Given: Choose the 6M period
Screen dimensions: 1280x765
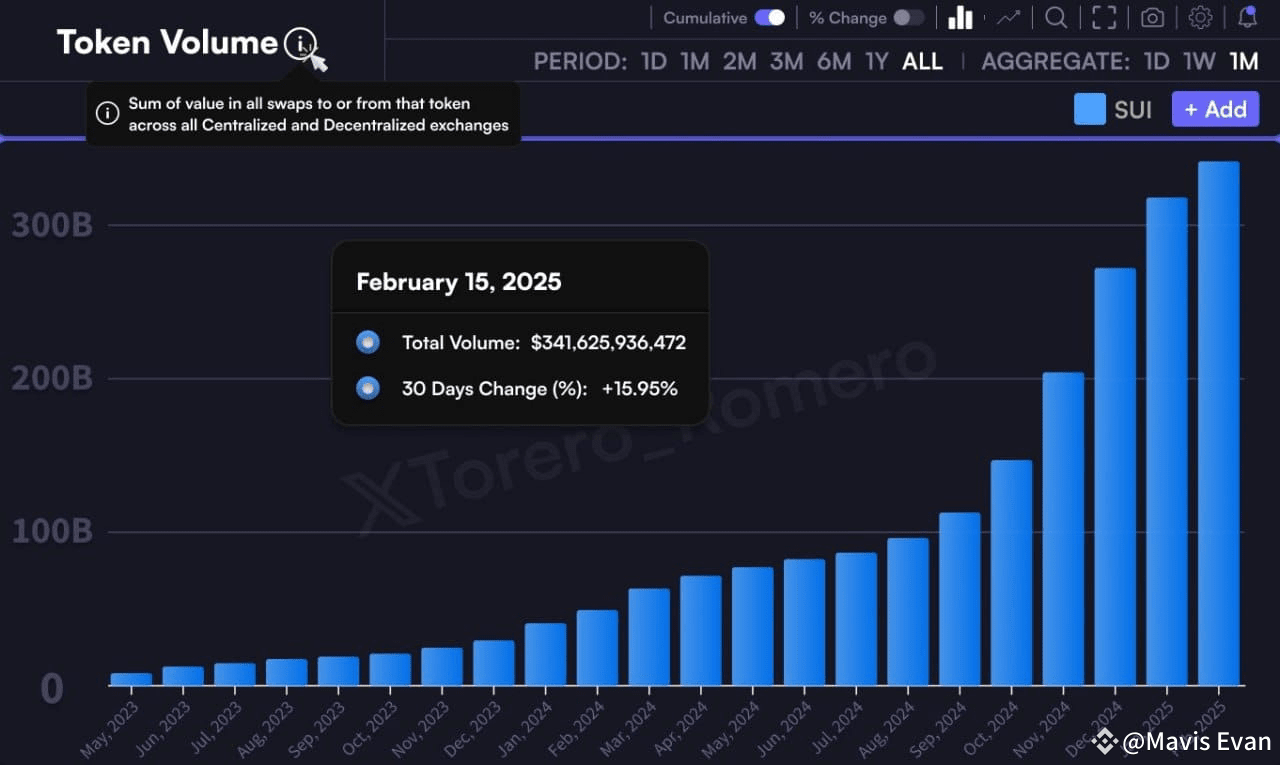Looking at the screenshot, I should pyautogui.click(x=833, y=61).
